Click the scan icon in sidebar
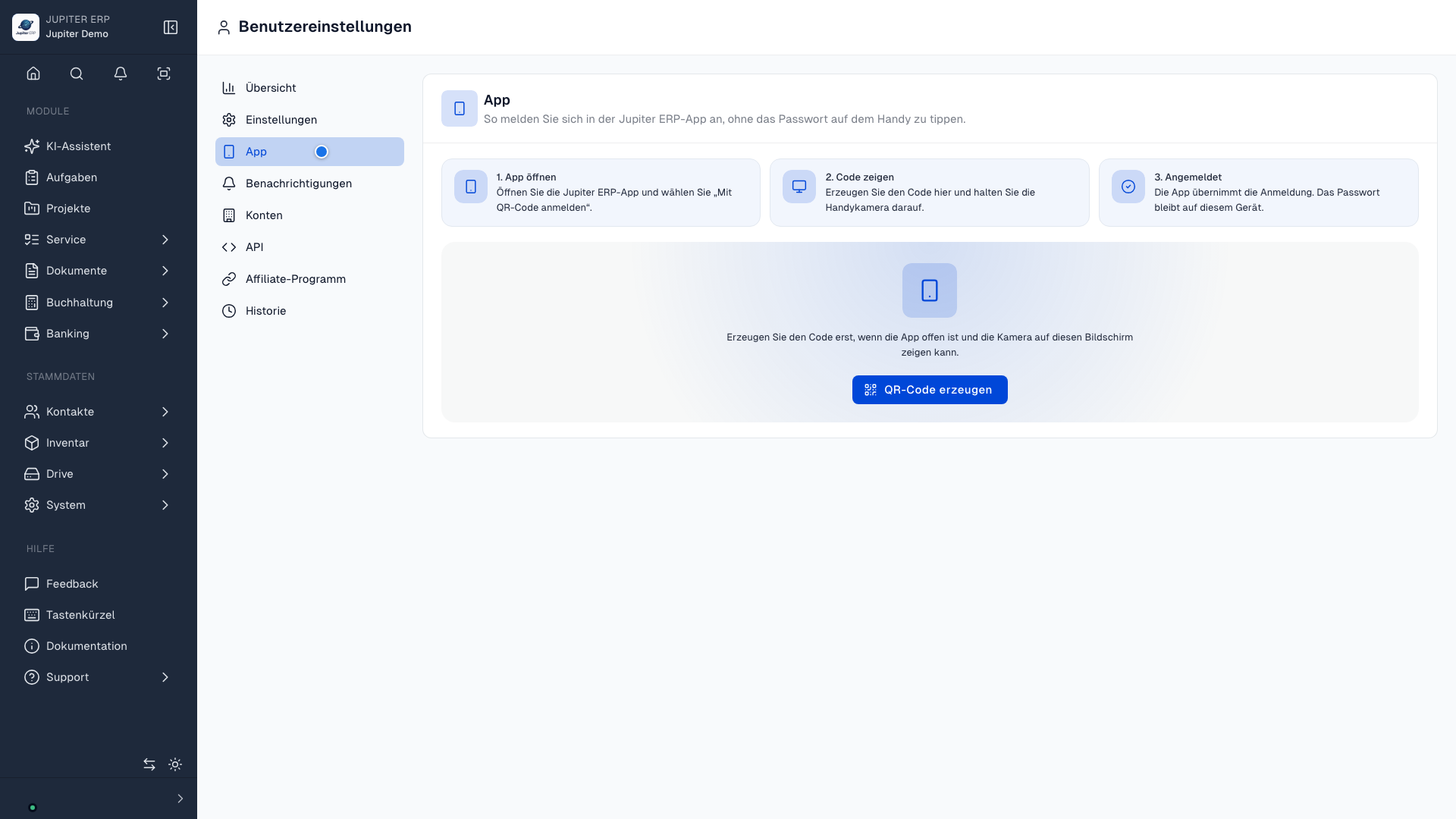This screenshot has width=1456, height=819. pos(164,74)
